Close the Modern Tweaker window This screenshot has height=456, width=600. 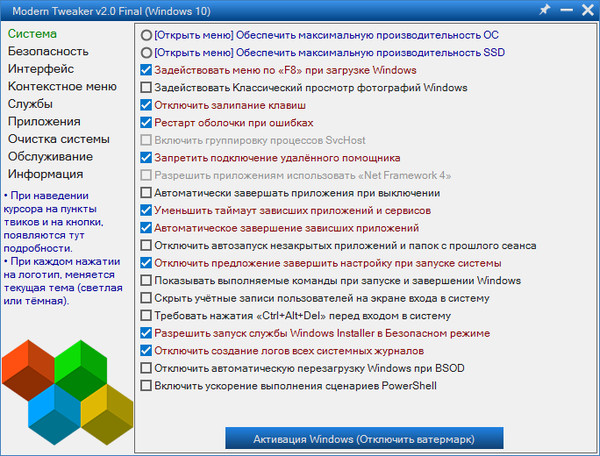pyautogui.click(x=588, y=10)
